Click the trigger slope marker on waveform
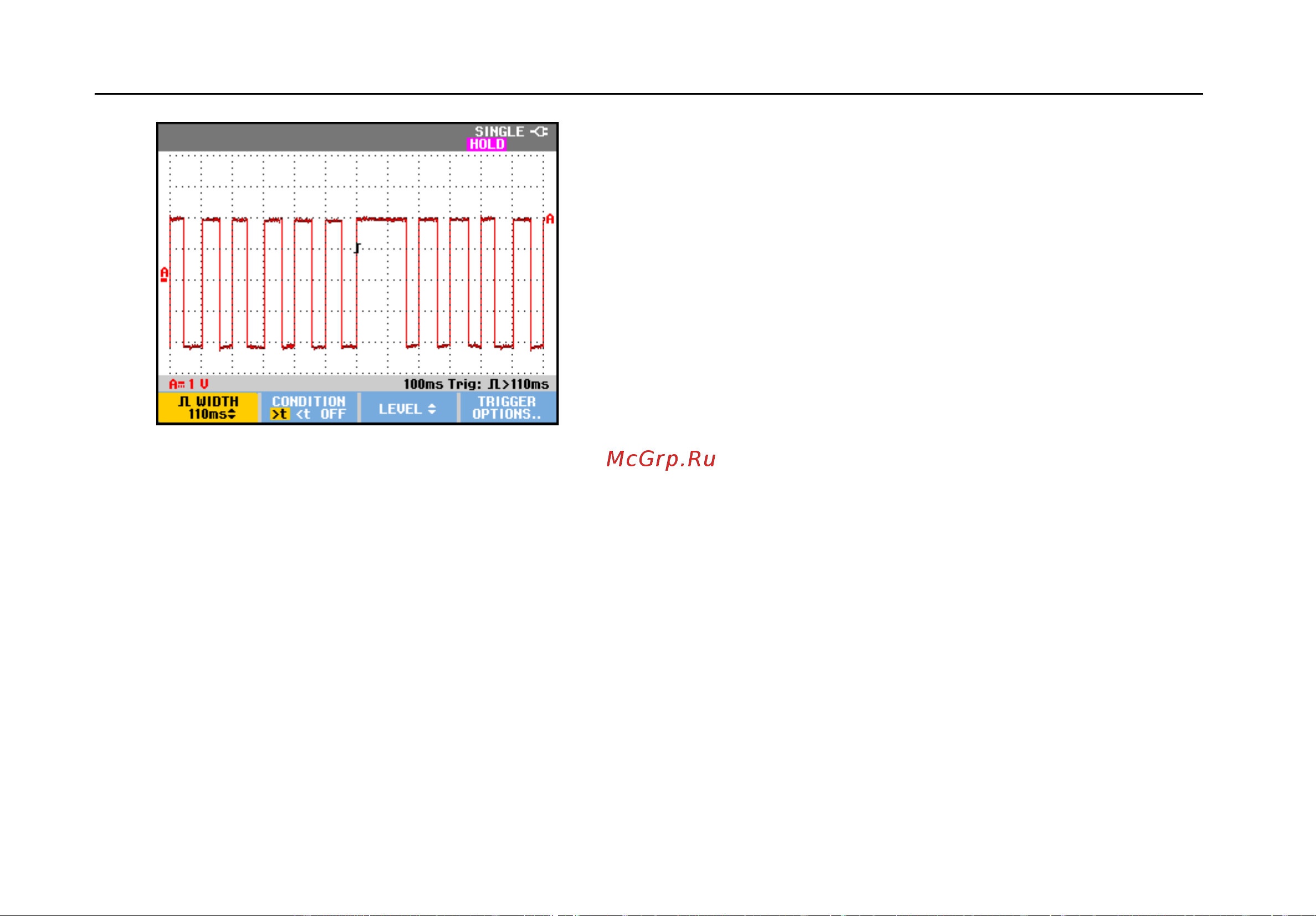1316x916 pixels. tap(357, 248)
